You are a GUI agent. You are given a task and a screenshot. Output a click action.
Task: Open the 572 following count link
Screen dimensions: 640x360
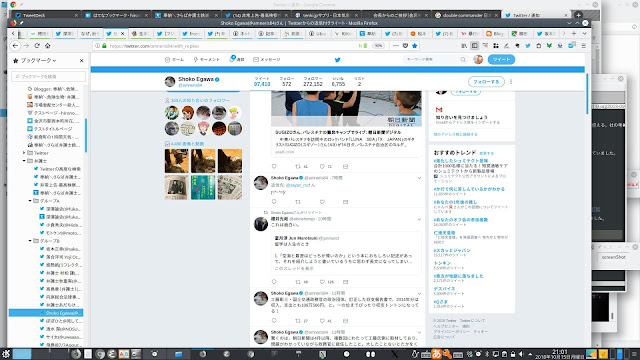(287, 82)
